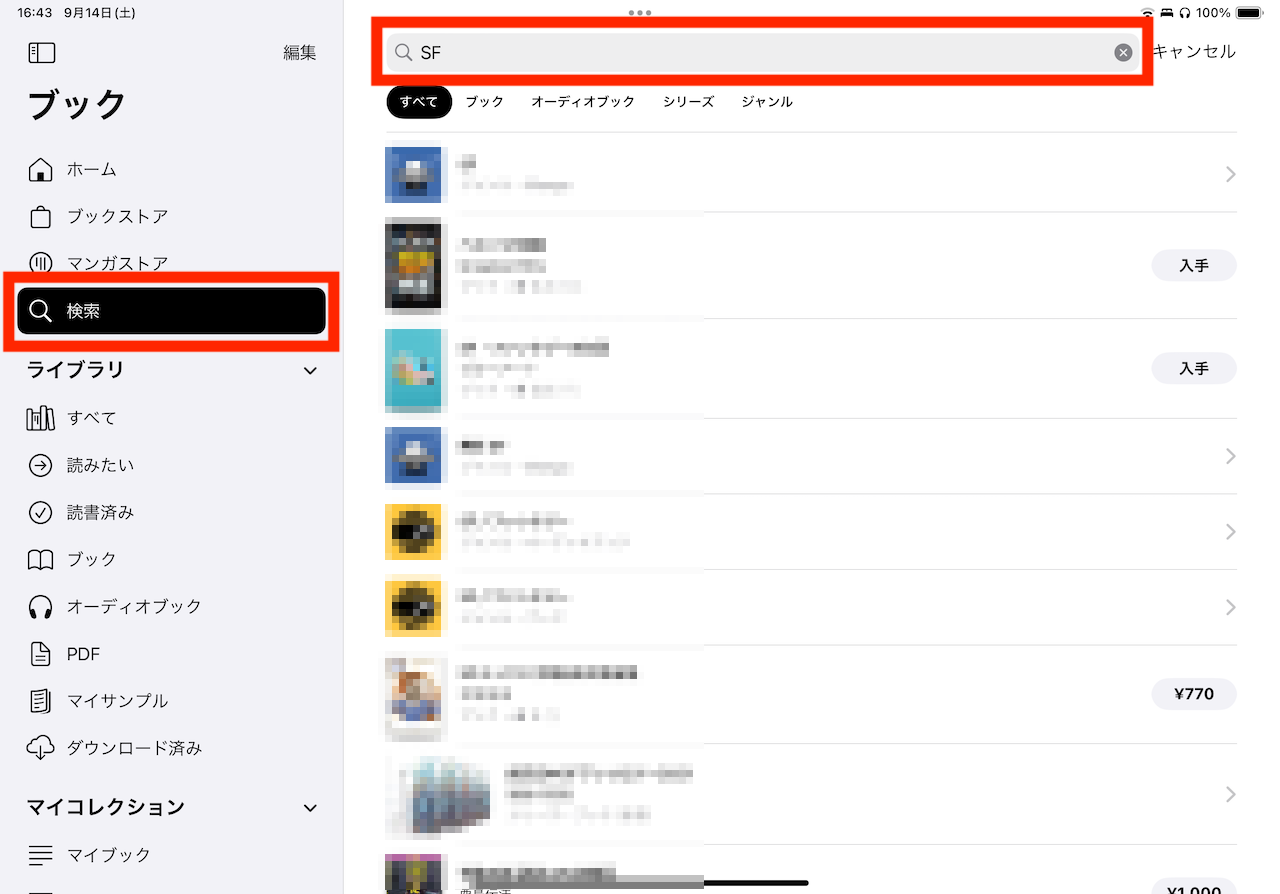Viewport: 1280px width, 894px height.
Task: Select the ジャンル filter tab
Action: 767,102
